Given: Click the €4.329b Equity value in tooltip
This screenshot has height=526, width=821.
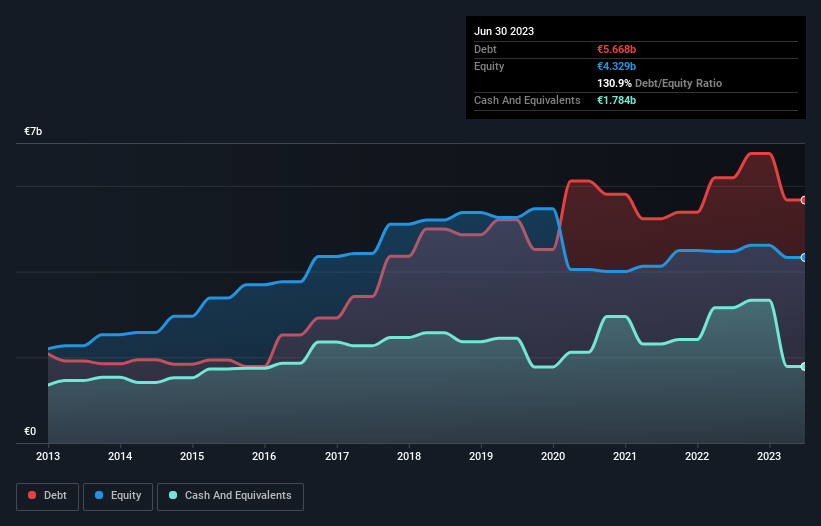Looking at the screenshot, I should click(616, 66).
